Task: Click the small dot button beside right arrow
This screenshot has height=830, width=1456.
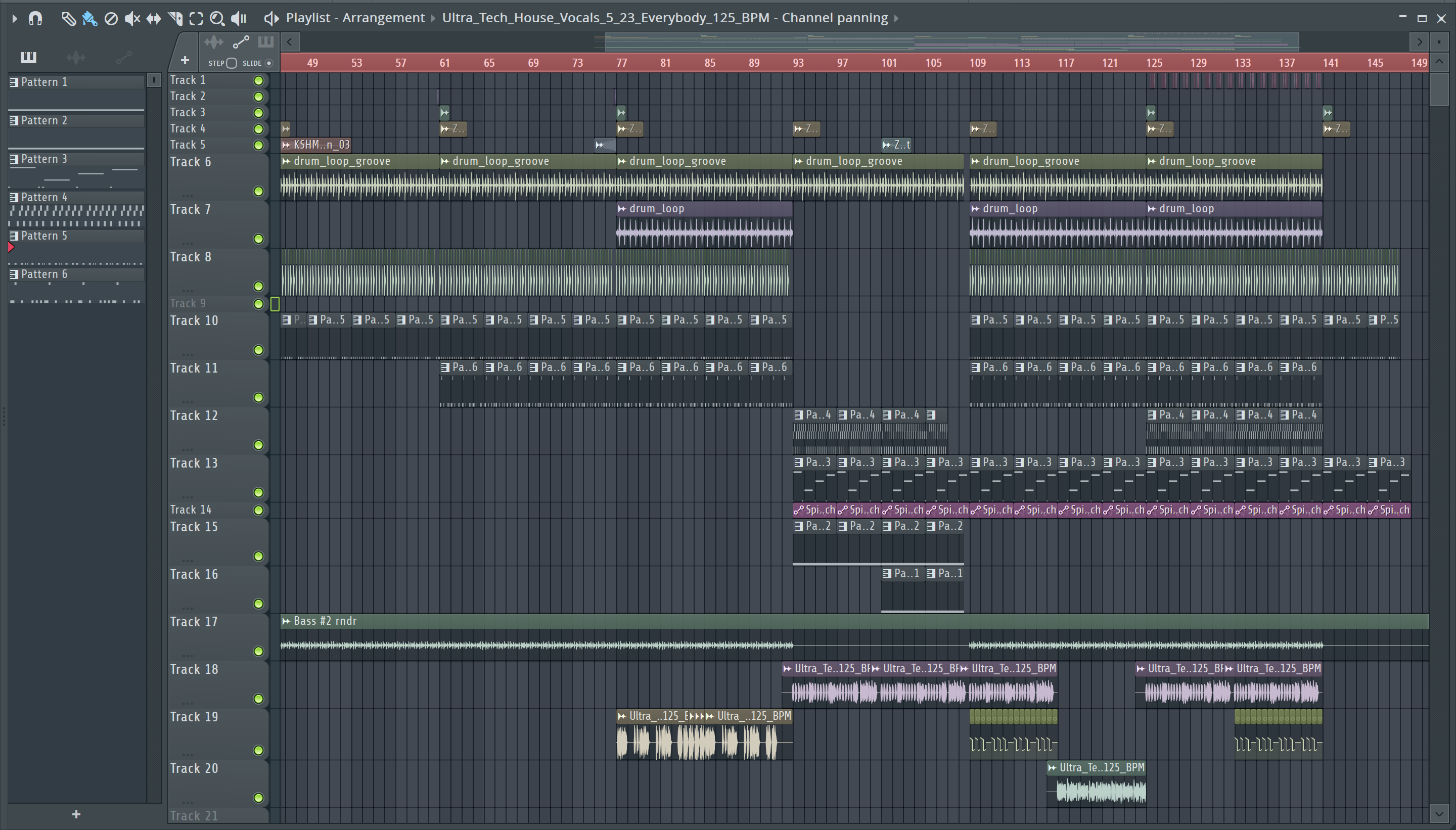Action: [x=1439, y=41]
